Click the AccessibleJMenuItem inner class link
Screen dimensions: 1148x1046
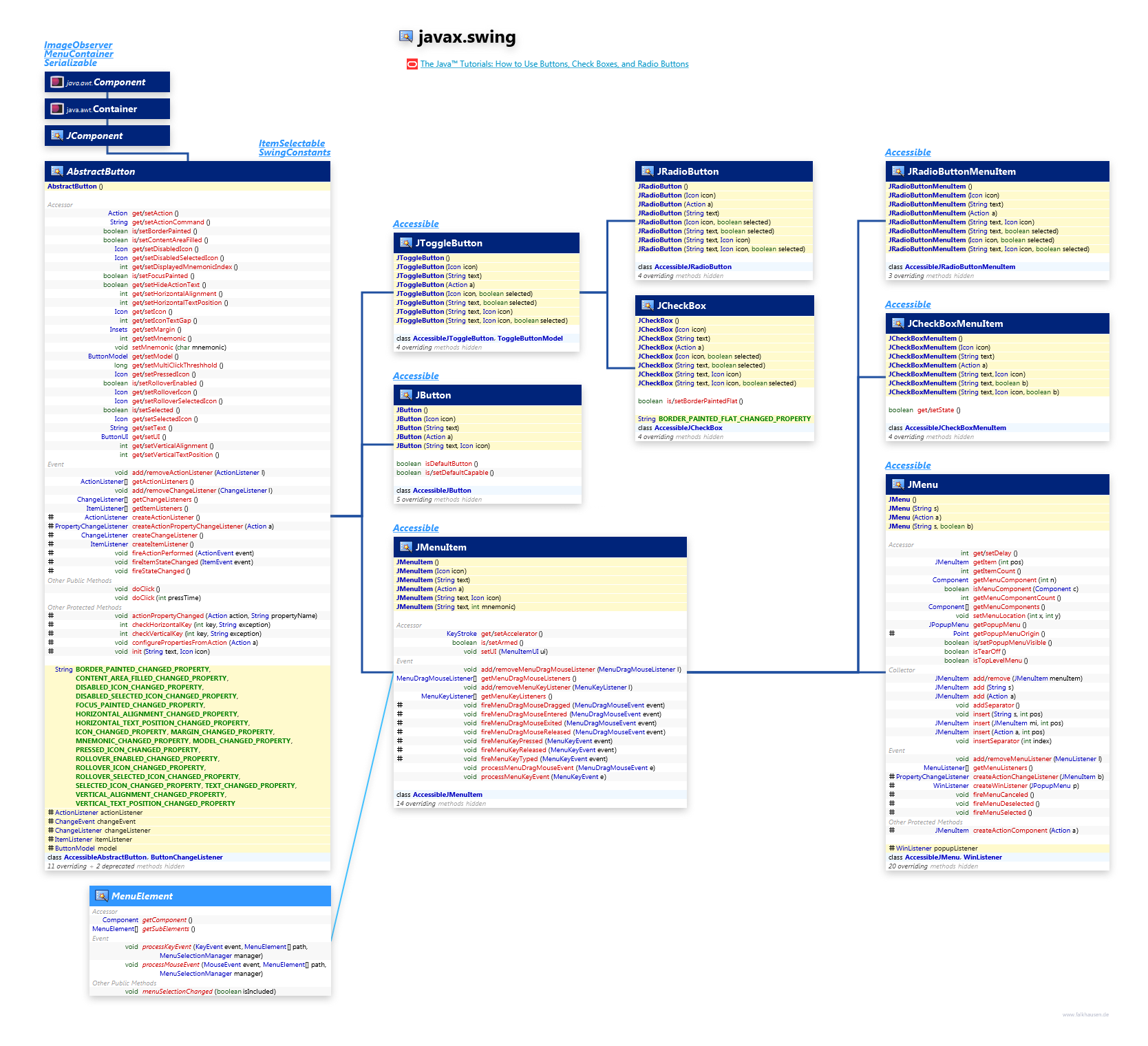point(447,795)
